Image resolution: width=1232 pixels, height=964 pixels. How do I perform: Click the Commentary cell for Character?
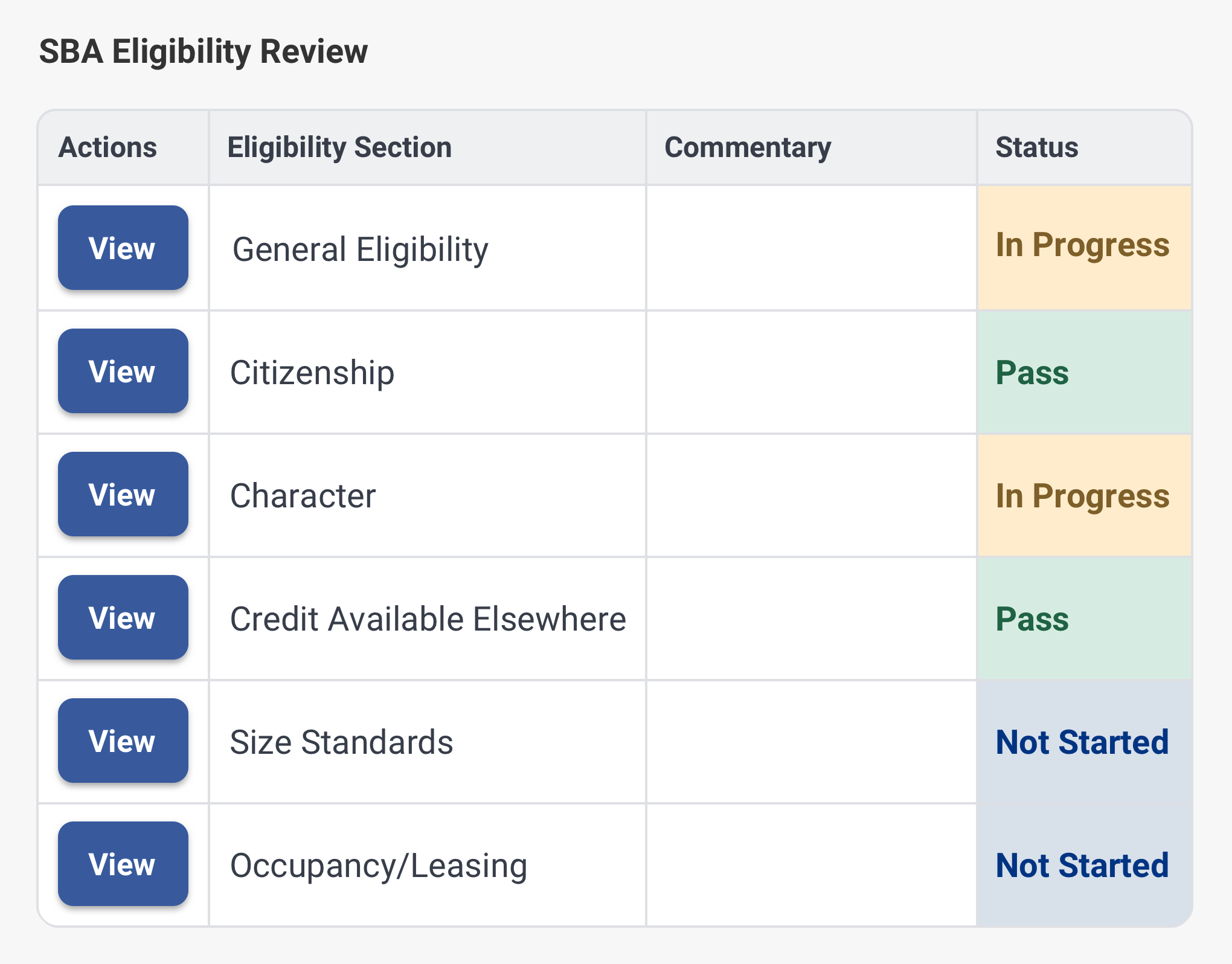click(x=811, y=496)
